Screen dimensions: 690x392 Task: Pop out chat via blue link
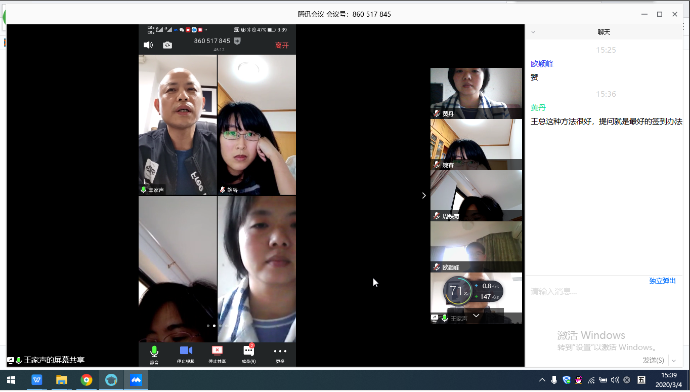[x=662, y=281]
